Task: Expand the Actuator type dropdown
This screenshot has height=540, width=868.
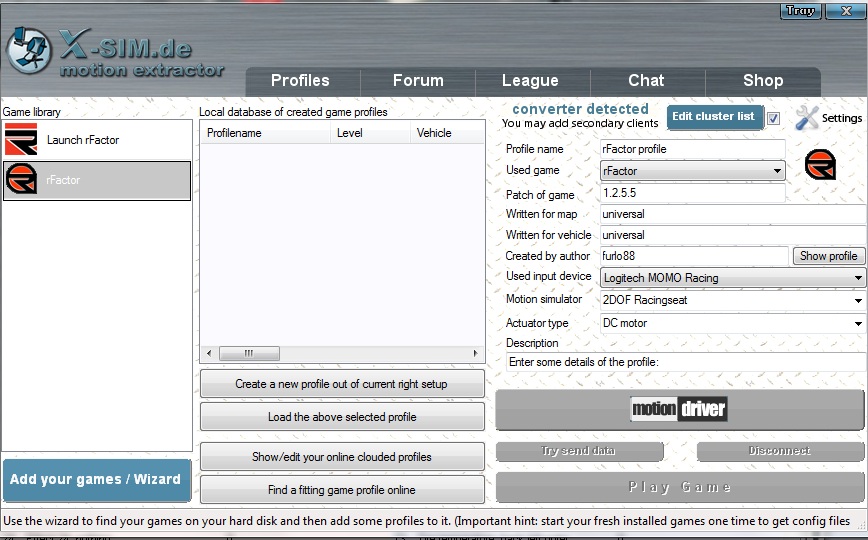Action: pos(733,323)
